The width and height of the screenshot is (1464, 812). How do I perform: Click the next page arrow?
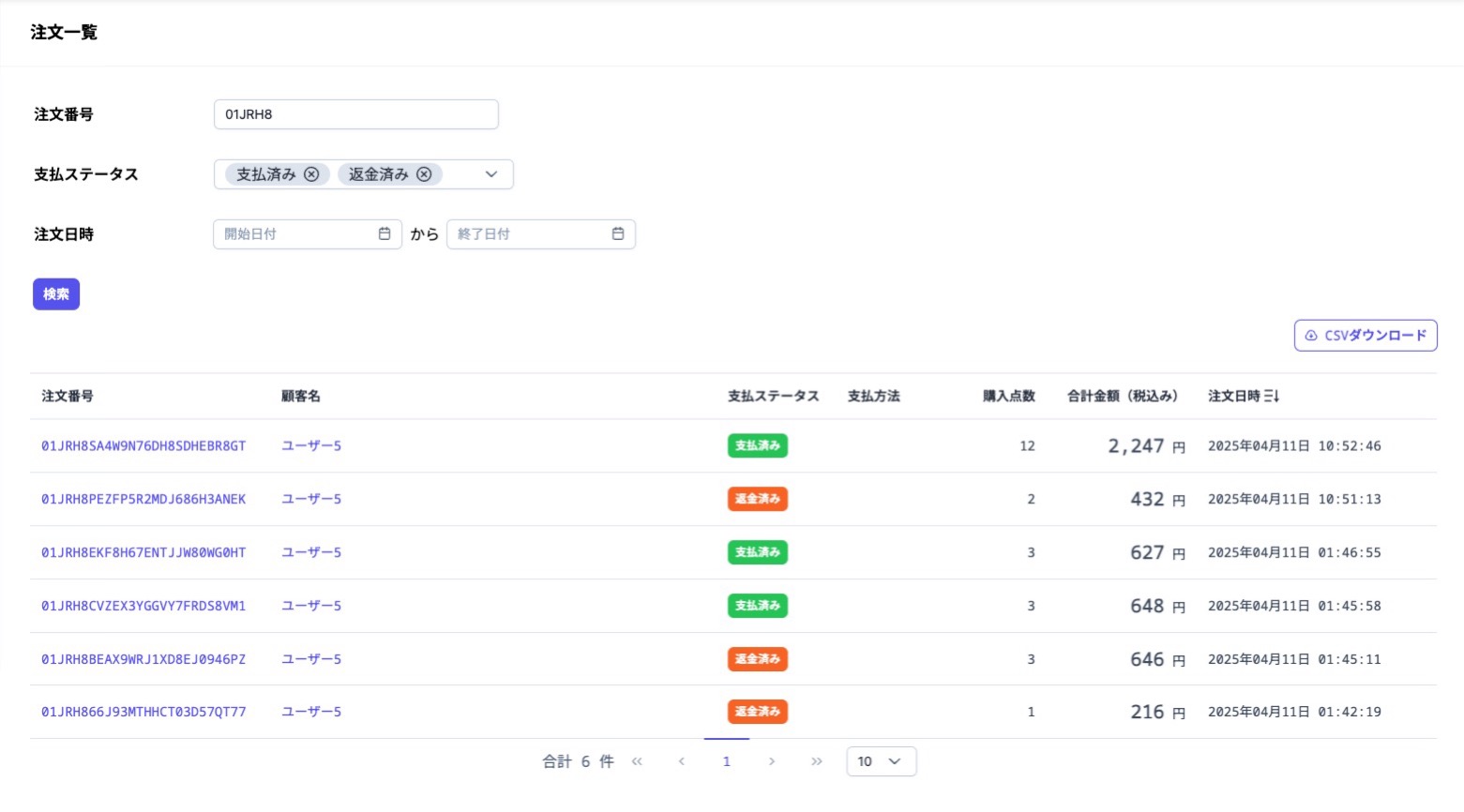point(771,760)
